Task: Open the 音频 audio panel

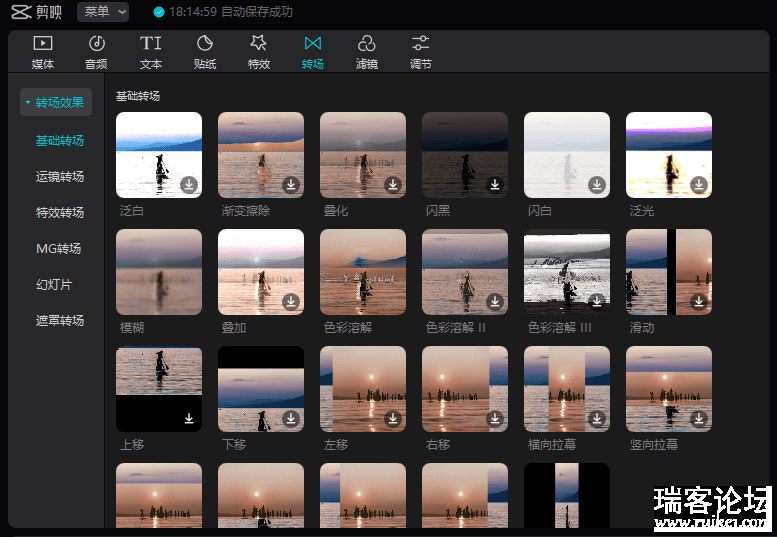Action: (96, 52)
